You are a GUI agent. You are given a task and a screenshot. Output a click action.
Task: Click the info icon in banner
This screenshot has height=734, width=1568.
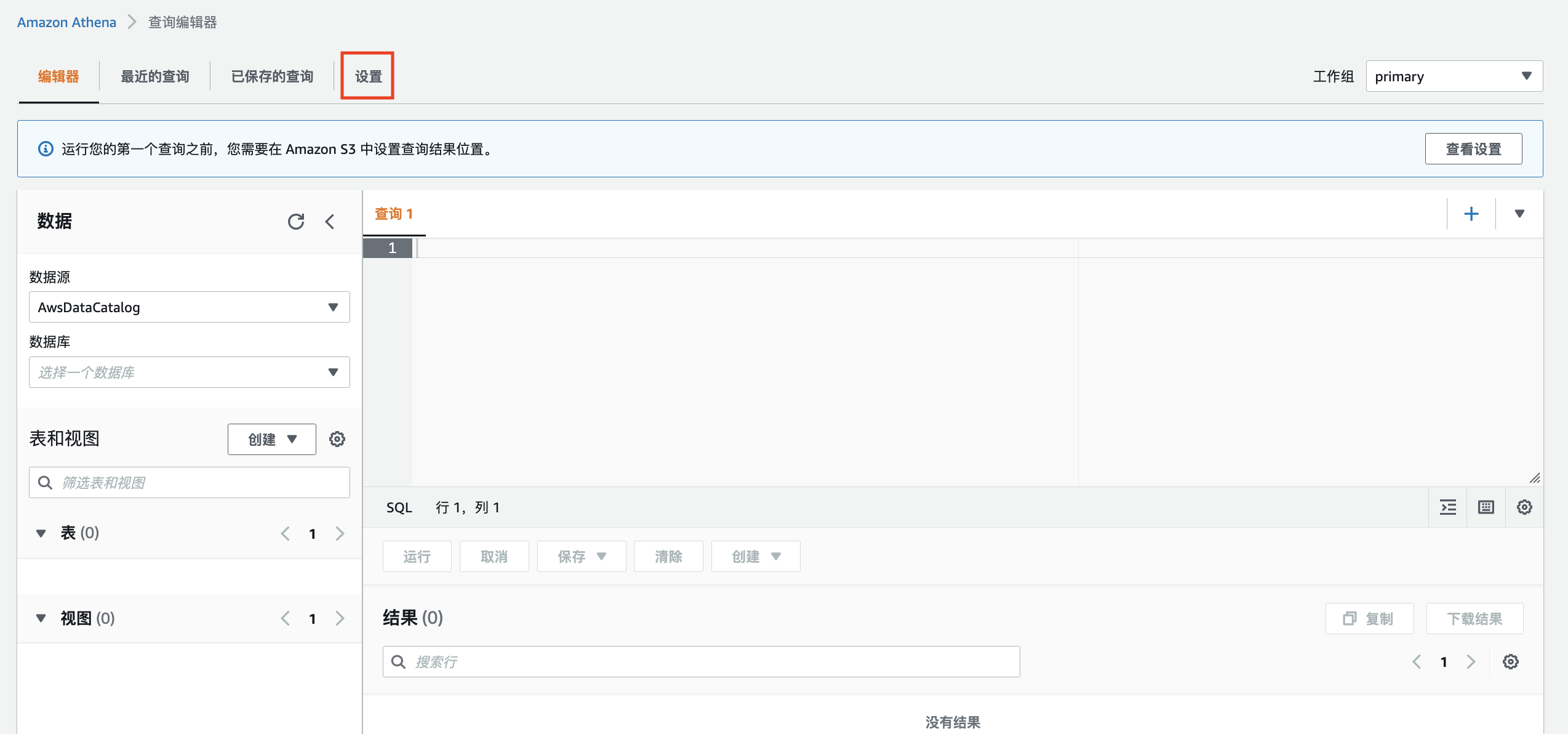coord(46,149)
